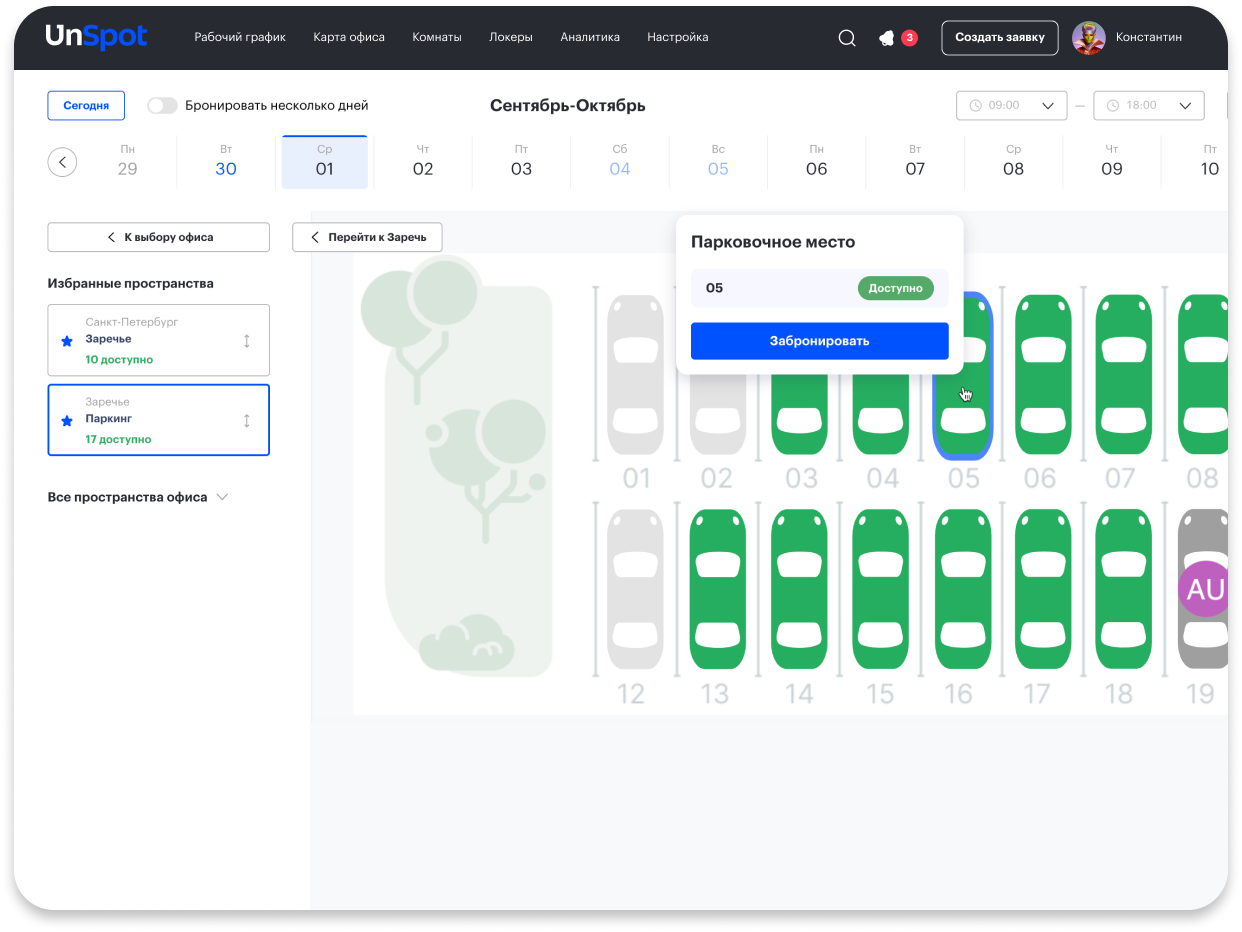This screenshot has width=1242, height=932.
Task: Click Konstantin's profile avatar
Action: (x=1088, y=38)
